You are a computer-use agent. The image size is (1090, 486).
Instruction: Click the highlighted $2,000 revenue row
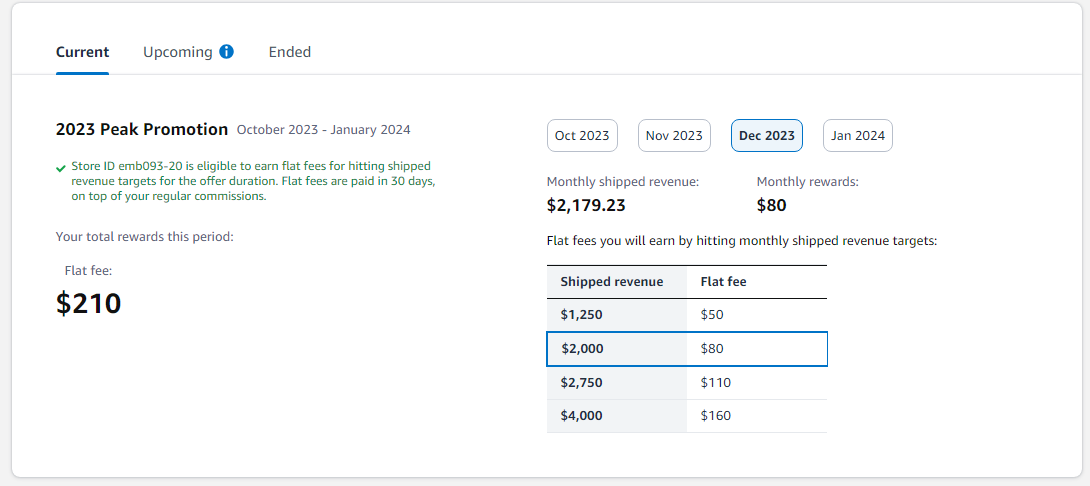pos(687,348)
